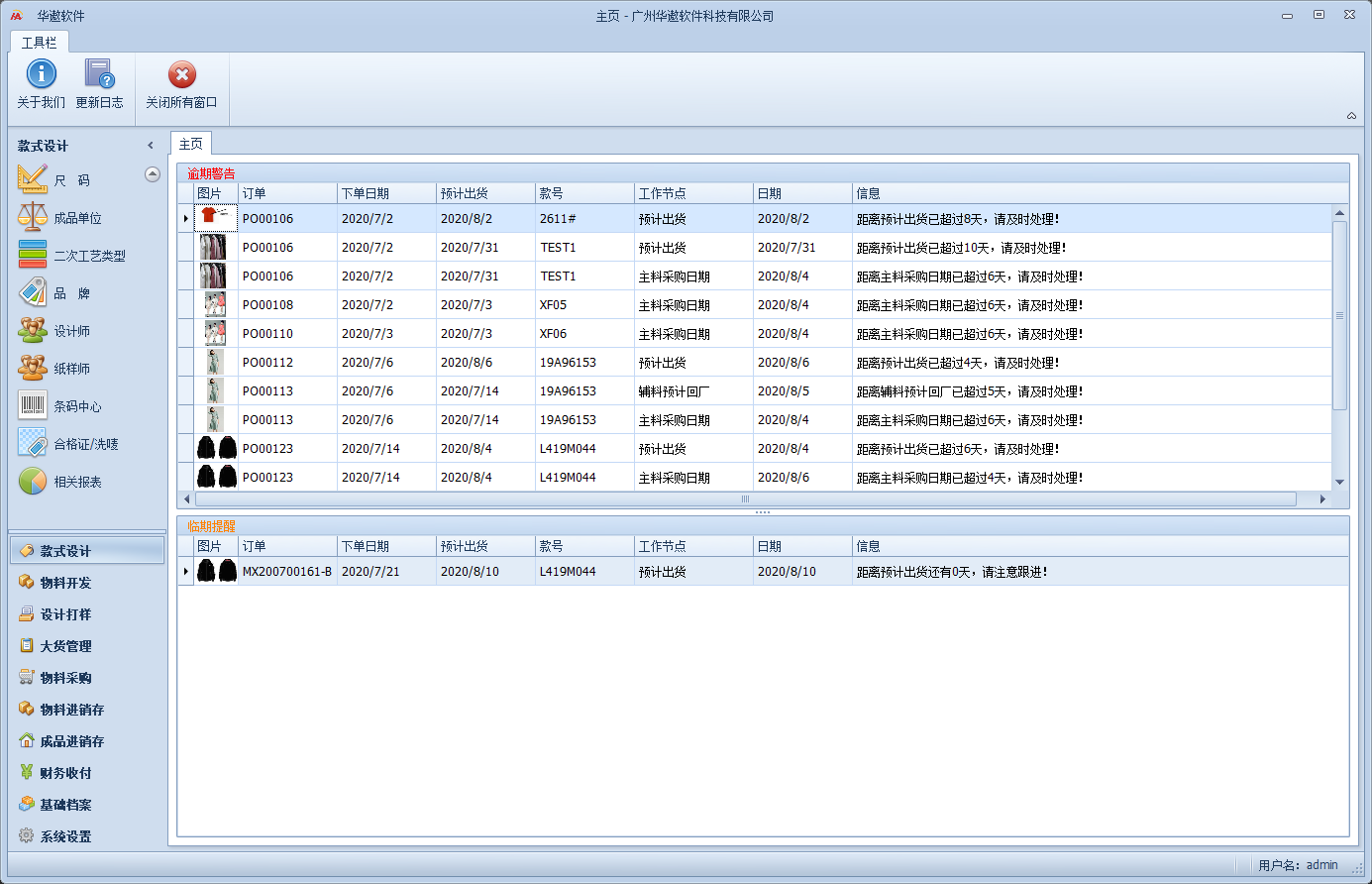Open the 更新日志 update log
This screenshot has width=1372, height=884.
coord(99,74)
